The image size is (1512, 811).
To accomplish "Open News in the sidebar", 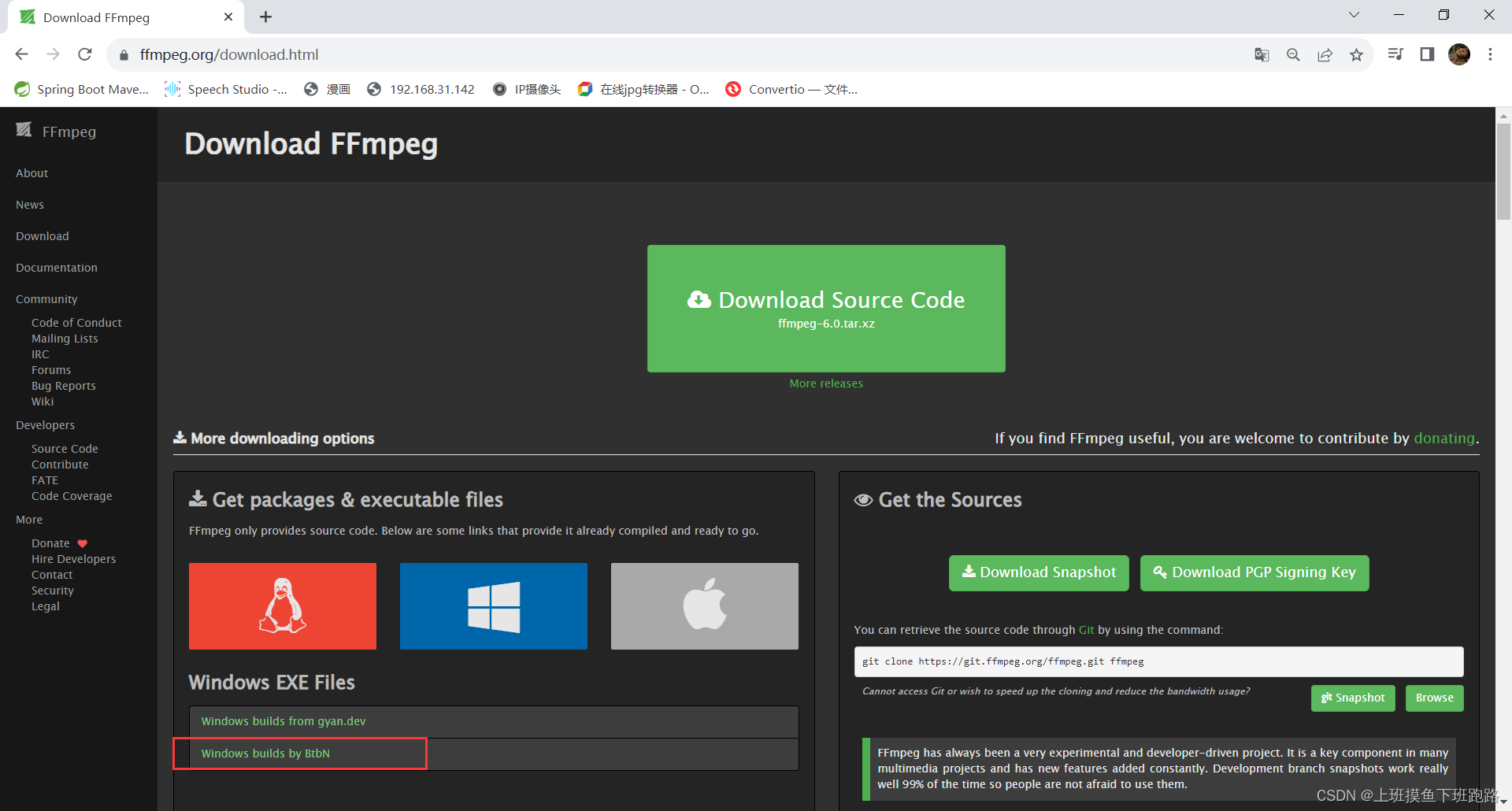I will click(x=30, y=205).
